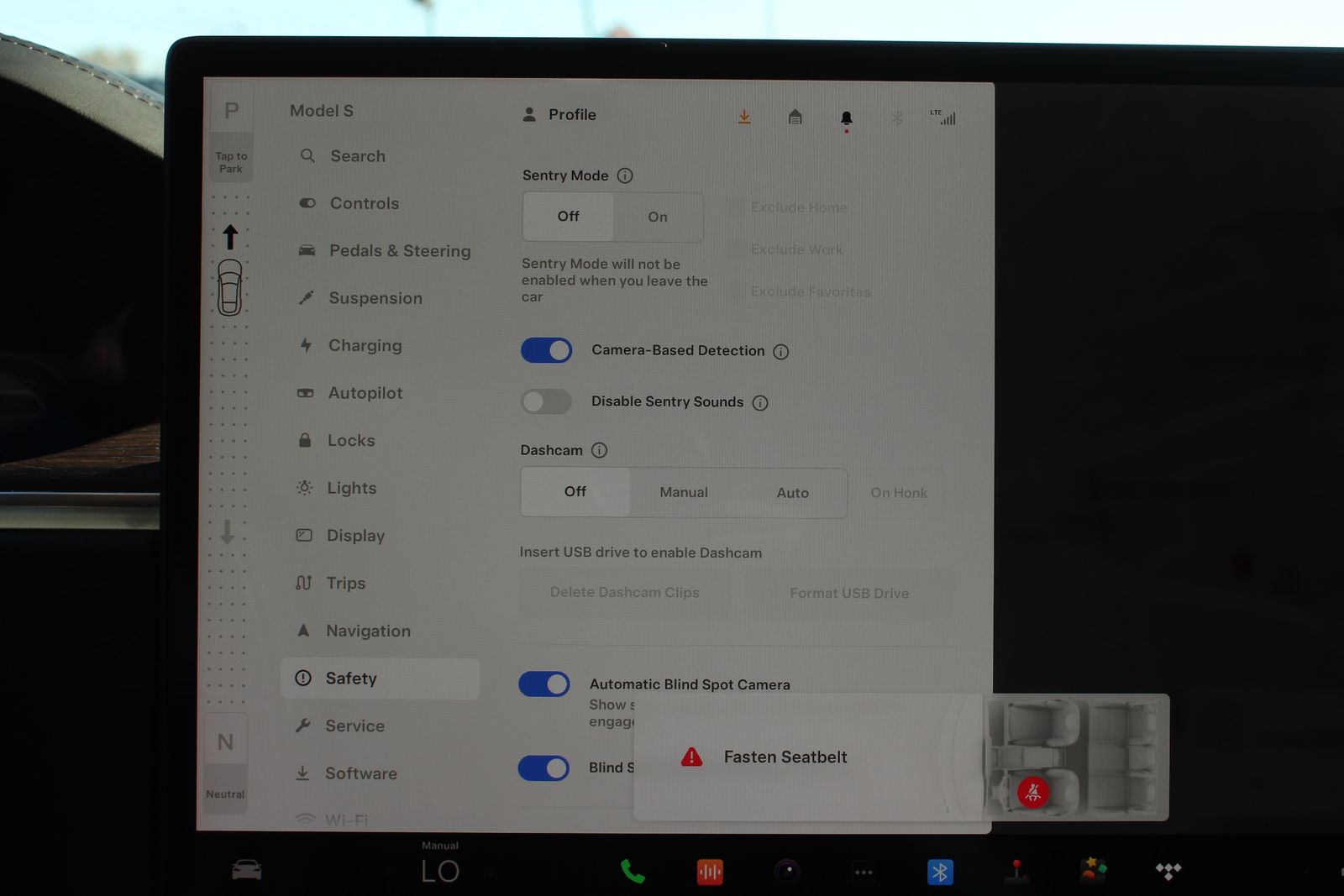Disable Camera-Based Detection toggle

pyautogui.click(x=547, y=350)
